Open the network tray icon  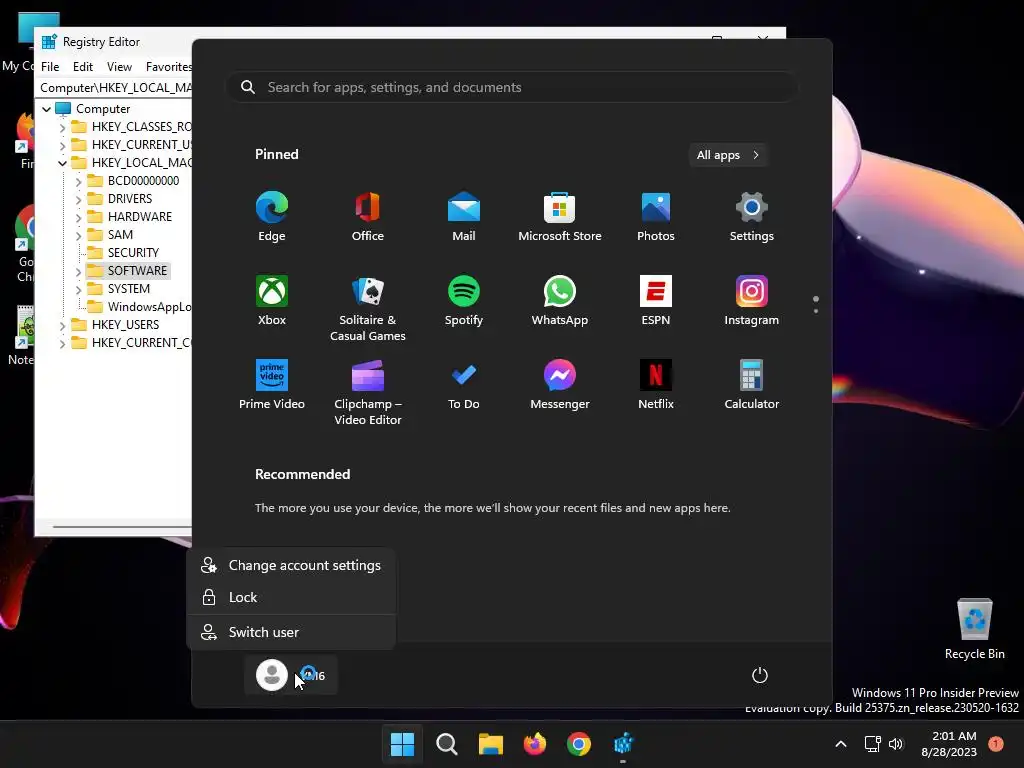[872, 744]
